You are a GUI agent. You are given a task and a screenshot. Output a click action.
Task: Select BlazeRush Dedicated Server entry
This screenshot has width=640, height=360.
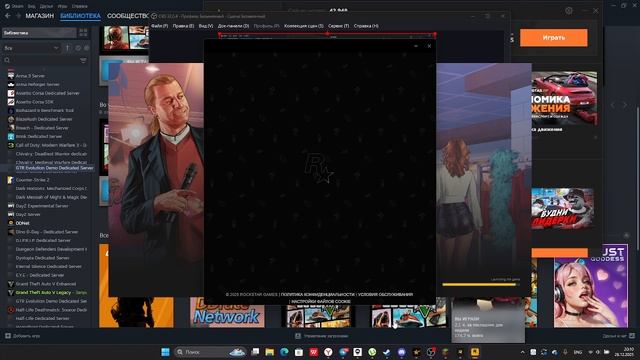(44, 119)
